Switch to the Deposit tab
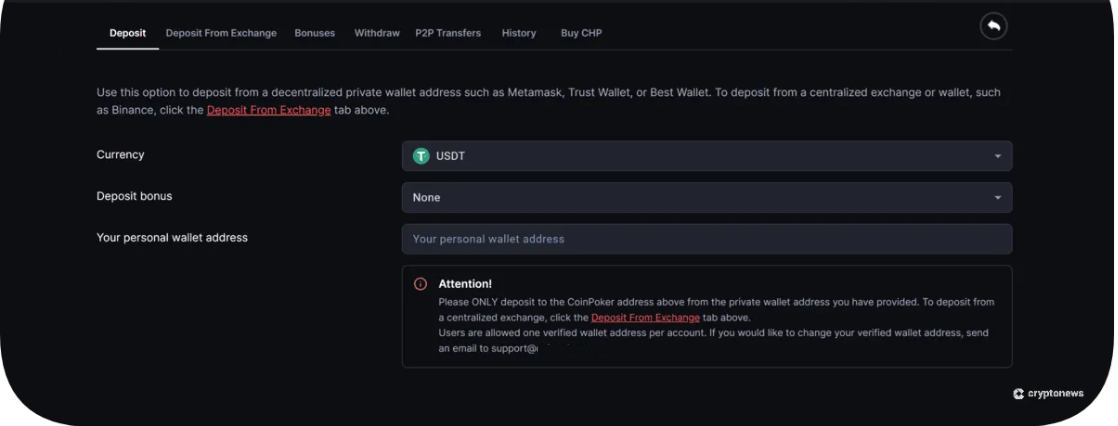The image size is (1118, 426). (x=128, y=33)
